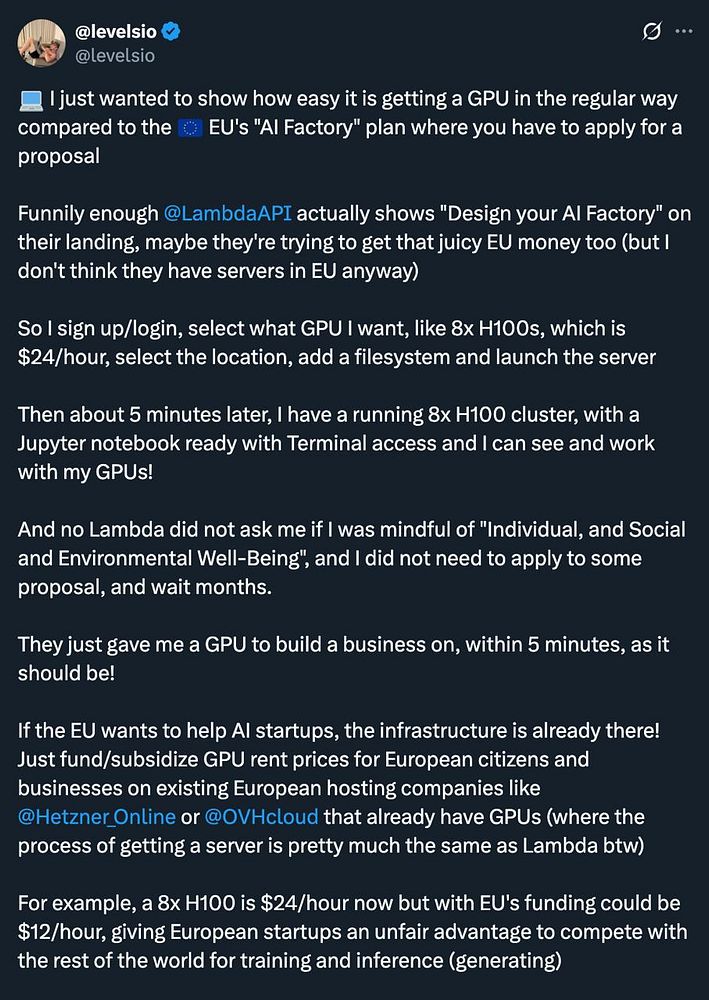Image resolution: width=709 pixels, height=1000 pixels.
Task: Click the paragraph starting "Funnily enough"
Action: (354, 242)
